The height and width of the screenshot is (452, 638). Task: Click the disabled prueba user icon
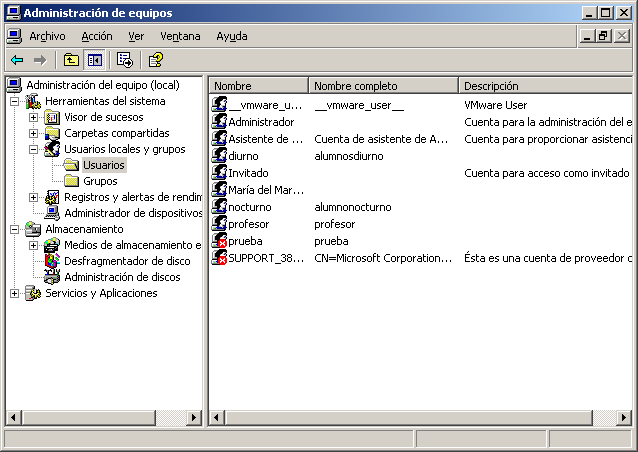tap(220, 241)
